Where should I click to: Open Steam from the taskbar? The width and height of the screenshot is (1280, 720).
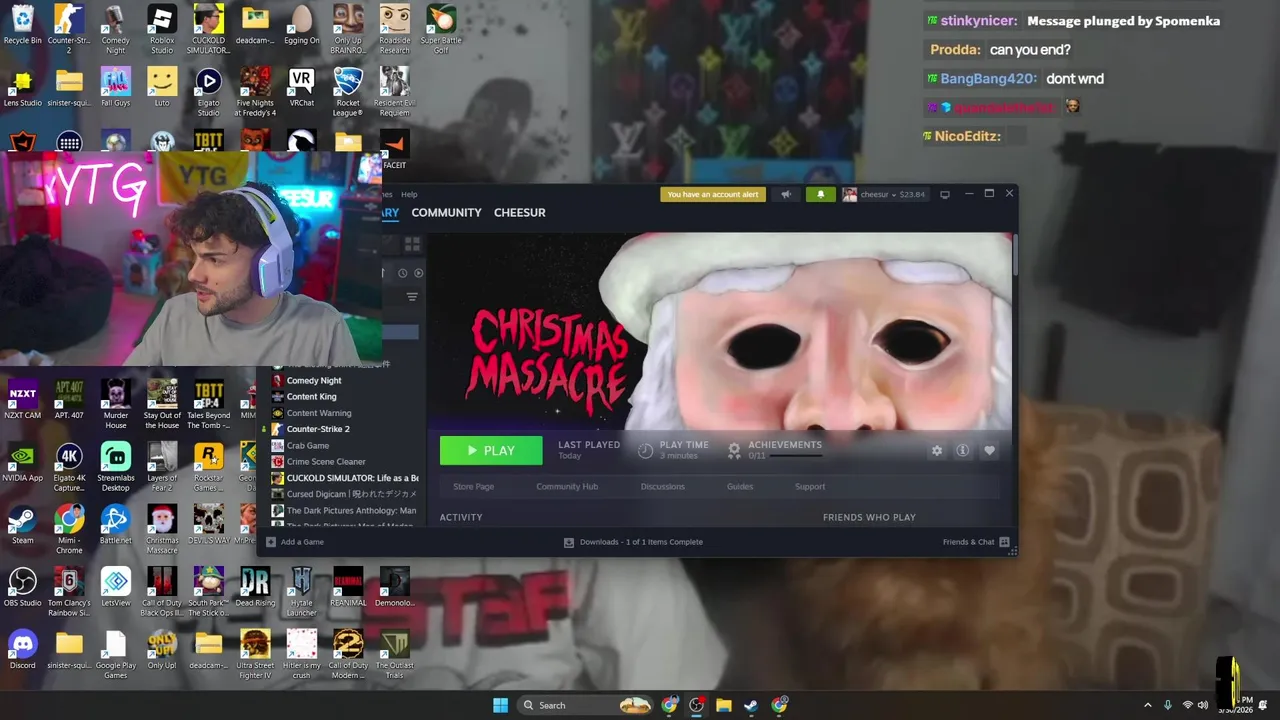[x=750, y=705]
